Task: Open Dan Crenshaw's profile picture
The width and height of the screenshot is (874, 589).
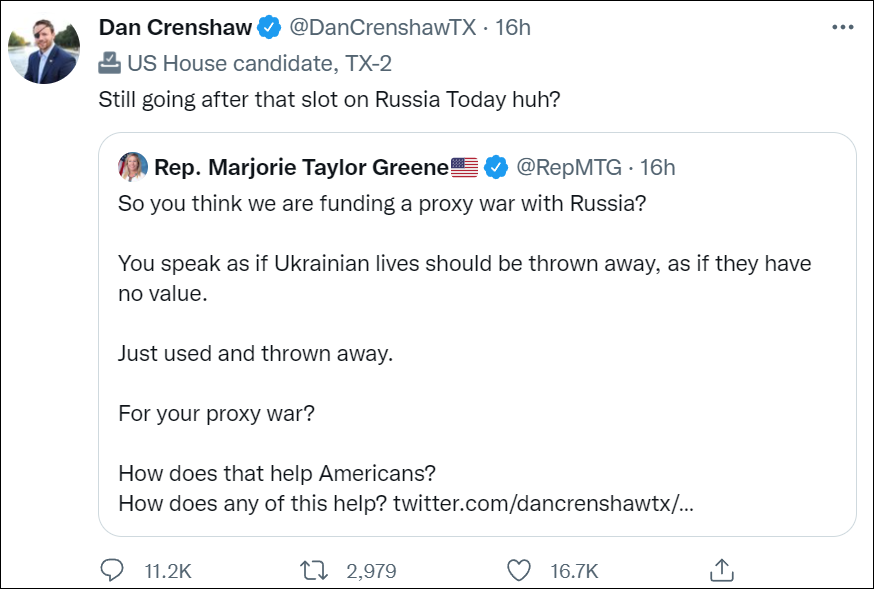Action: click(x=43, y=48)
